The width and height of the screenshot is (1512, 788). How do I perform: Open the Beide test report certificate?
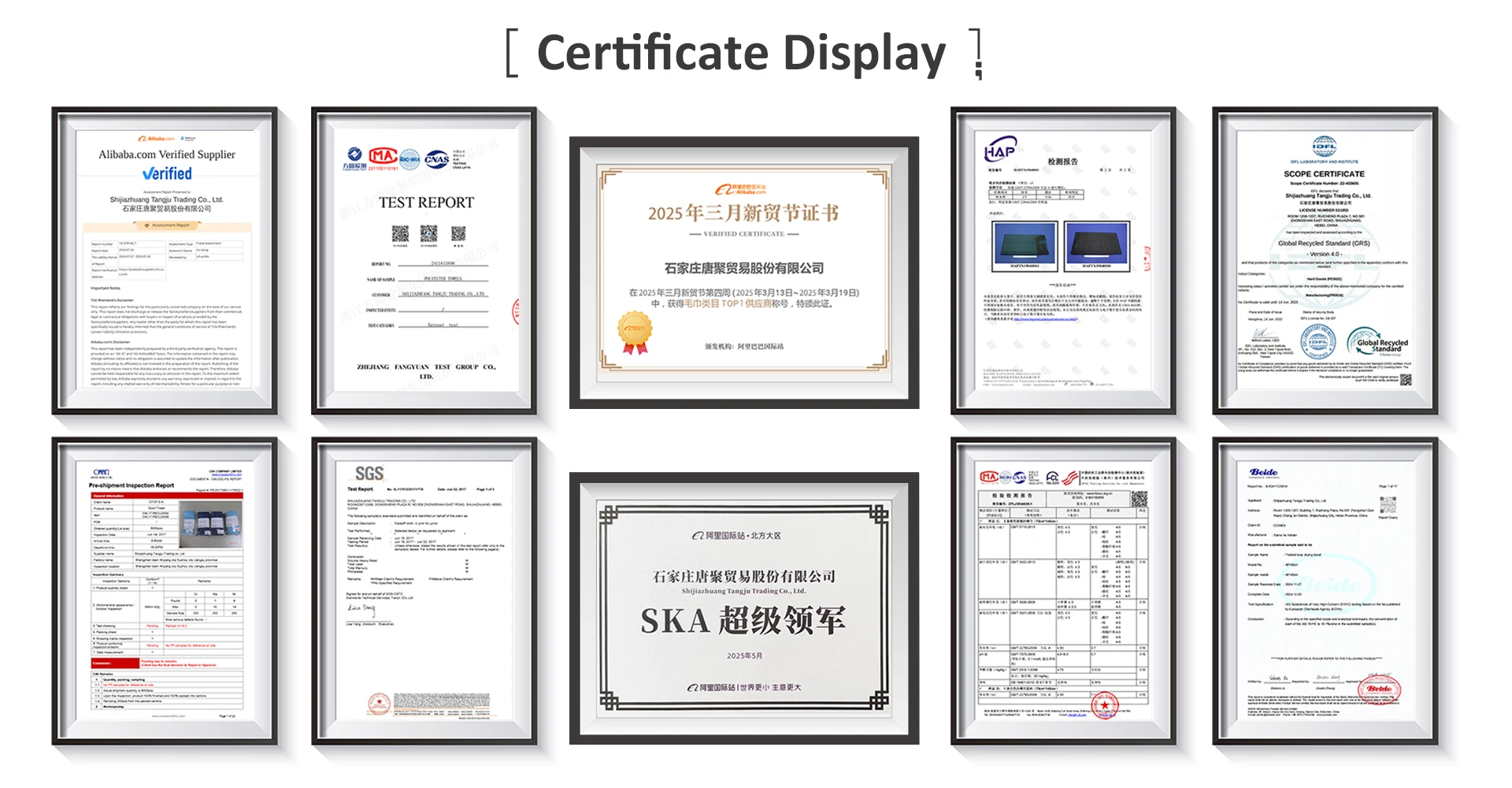1325,591
